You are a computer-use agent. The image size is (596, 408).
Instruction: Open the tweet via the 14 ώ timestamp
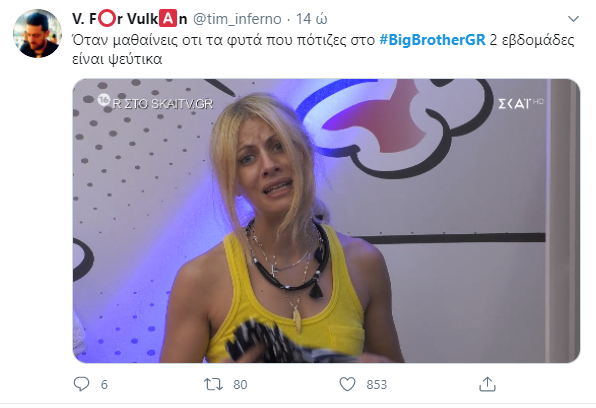(312, 19)
